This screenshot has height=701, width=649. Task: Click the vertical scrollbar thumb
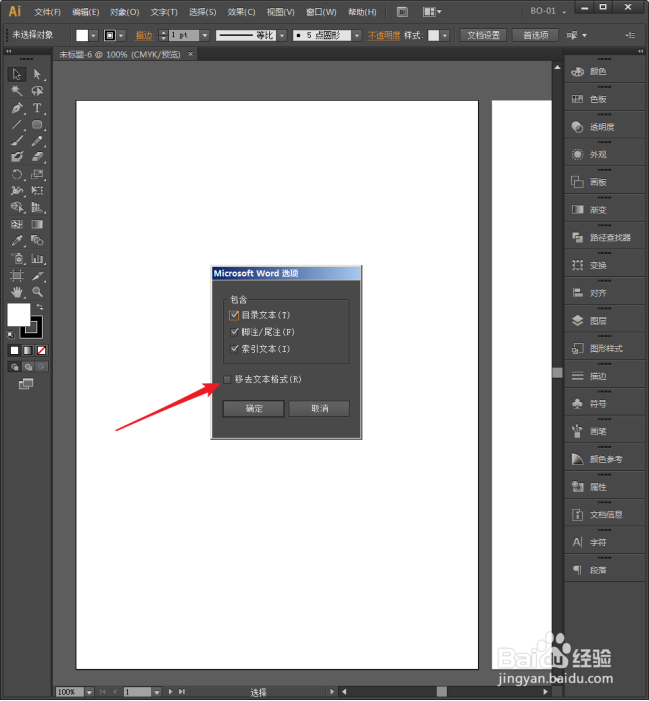tap(557, 372)
